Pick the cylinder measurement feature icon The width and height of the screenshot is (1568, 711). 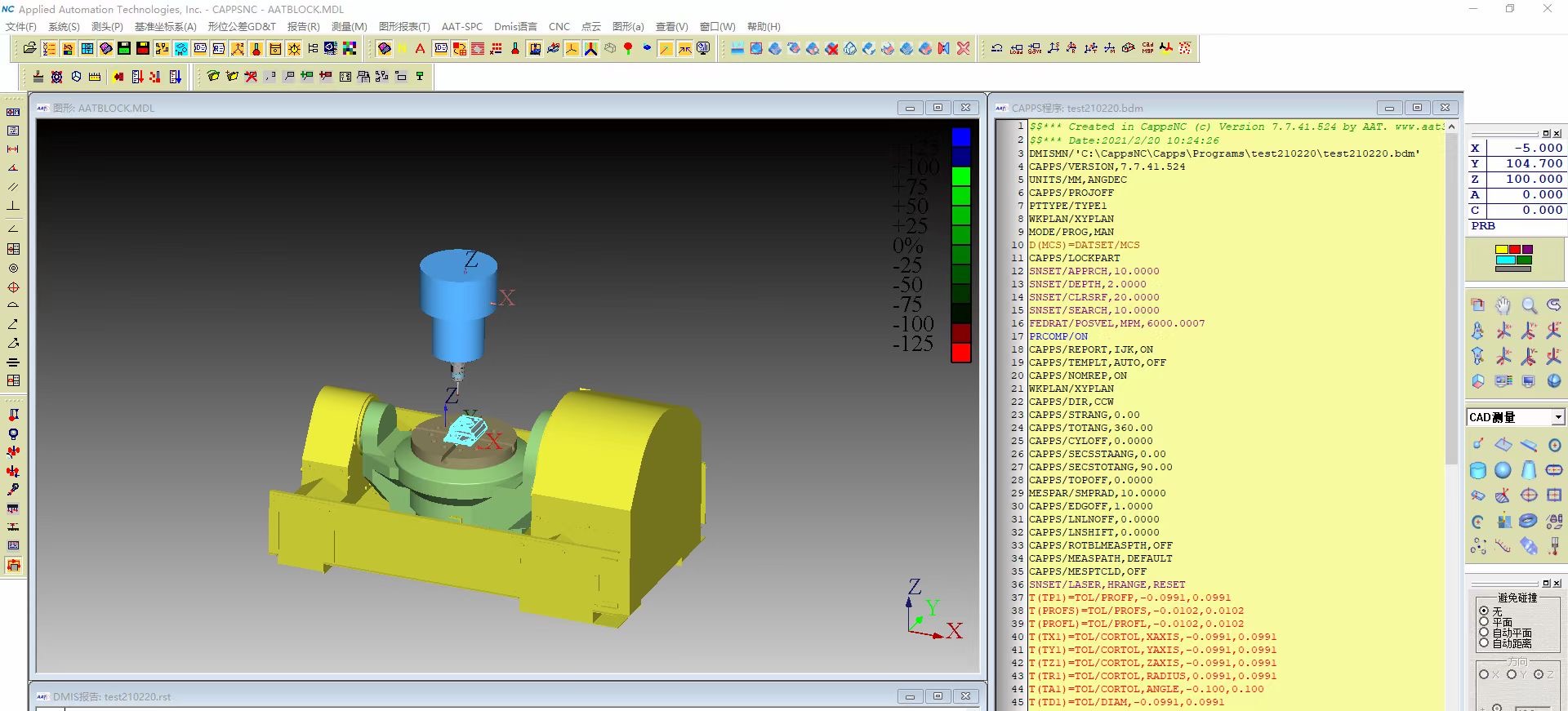coord(1477,470)
